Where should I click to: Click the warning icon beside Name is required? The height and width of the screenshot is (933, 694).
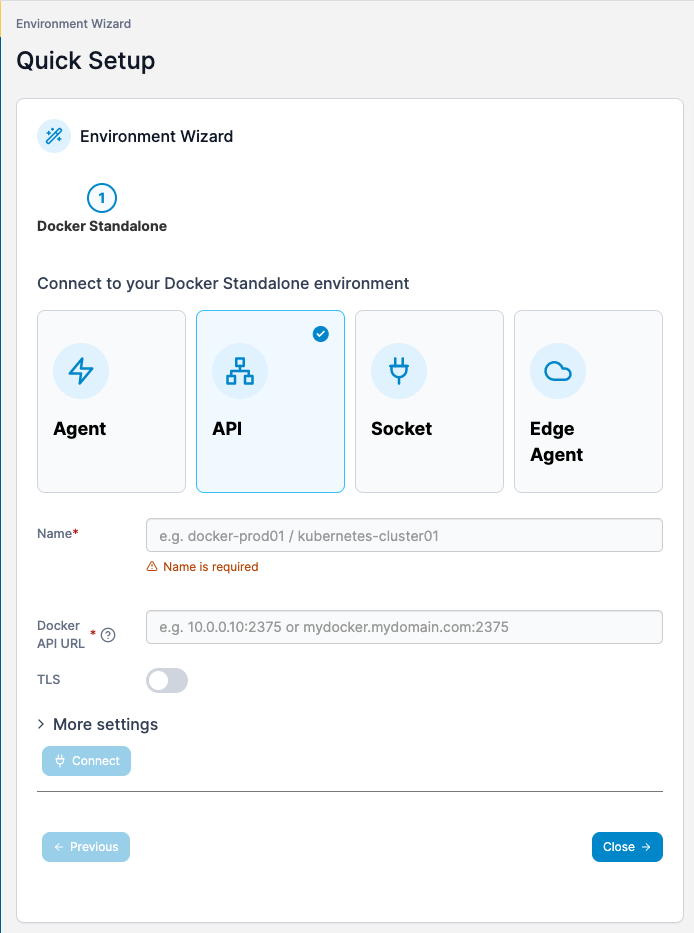(x=152, y=566)
